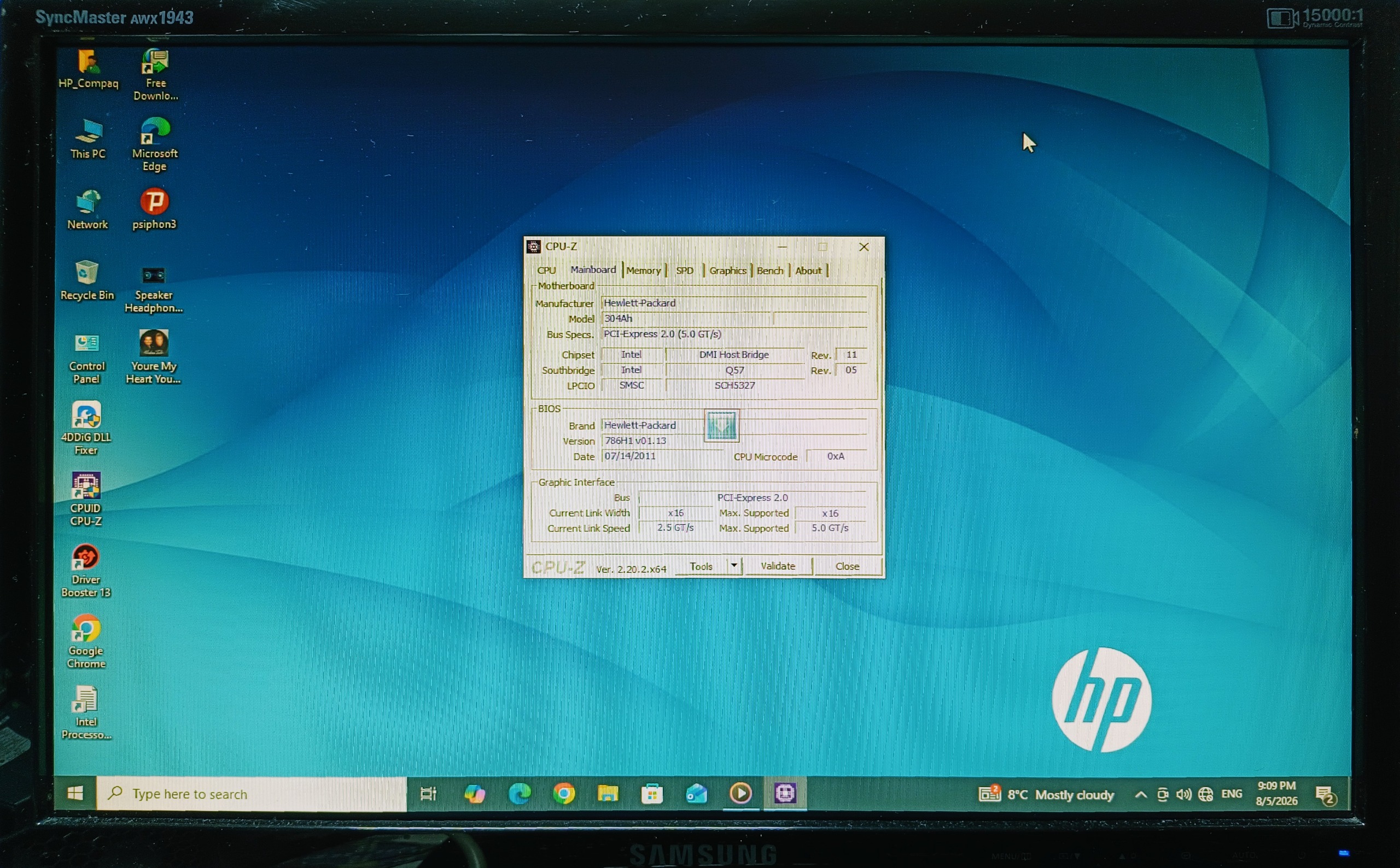This screenshot has height=868, width=1400.
Task: Click the Microsoft Edge desktop shortcut
Action: point(154,145)
